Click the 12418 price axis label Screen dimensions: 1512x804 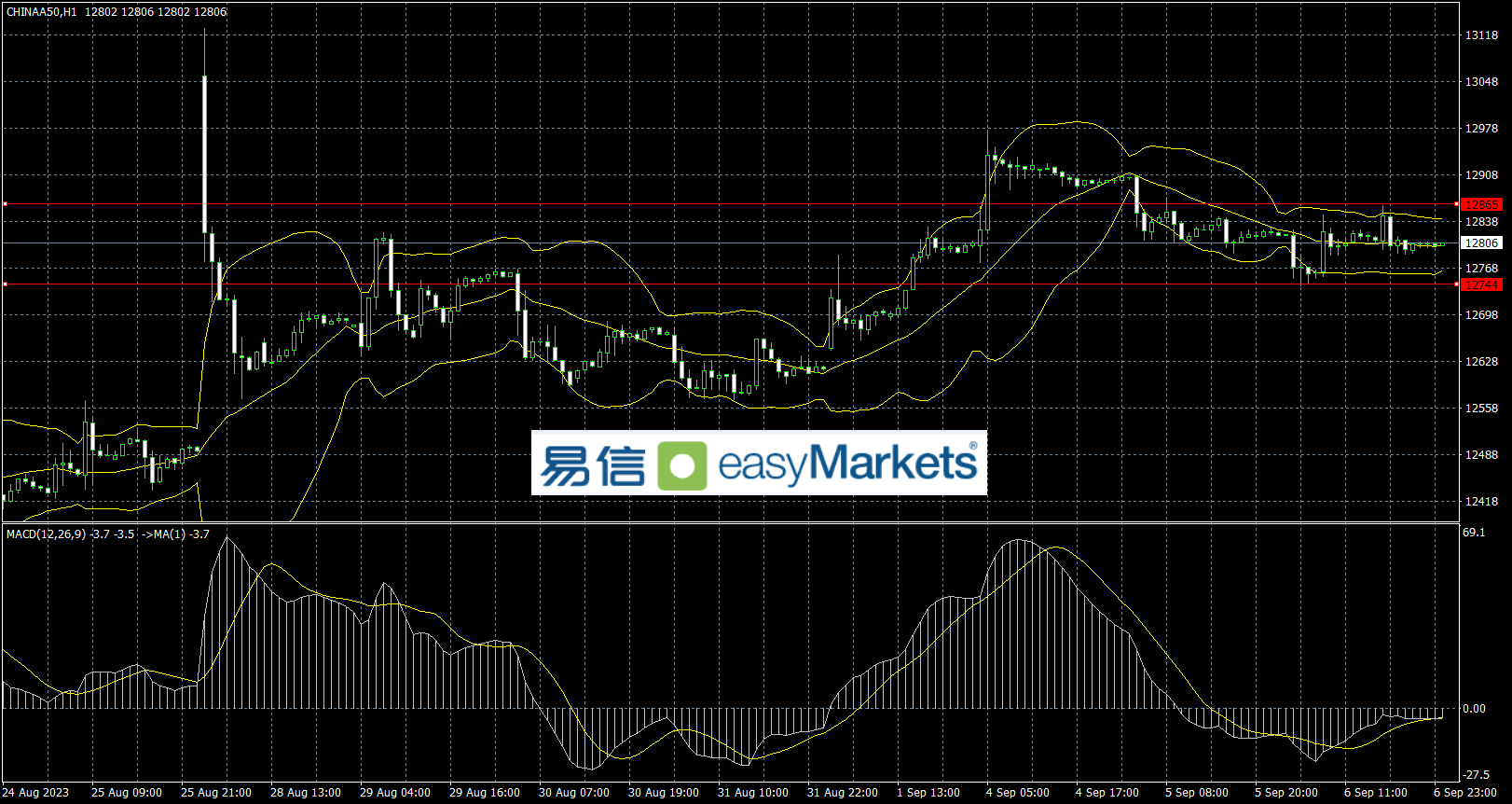(x=1481, y=502)
